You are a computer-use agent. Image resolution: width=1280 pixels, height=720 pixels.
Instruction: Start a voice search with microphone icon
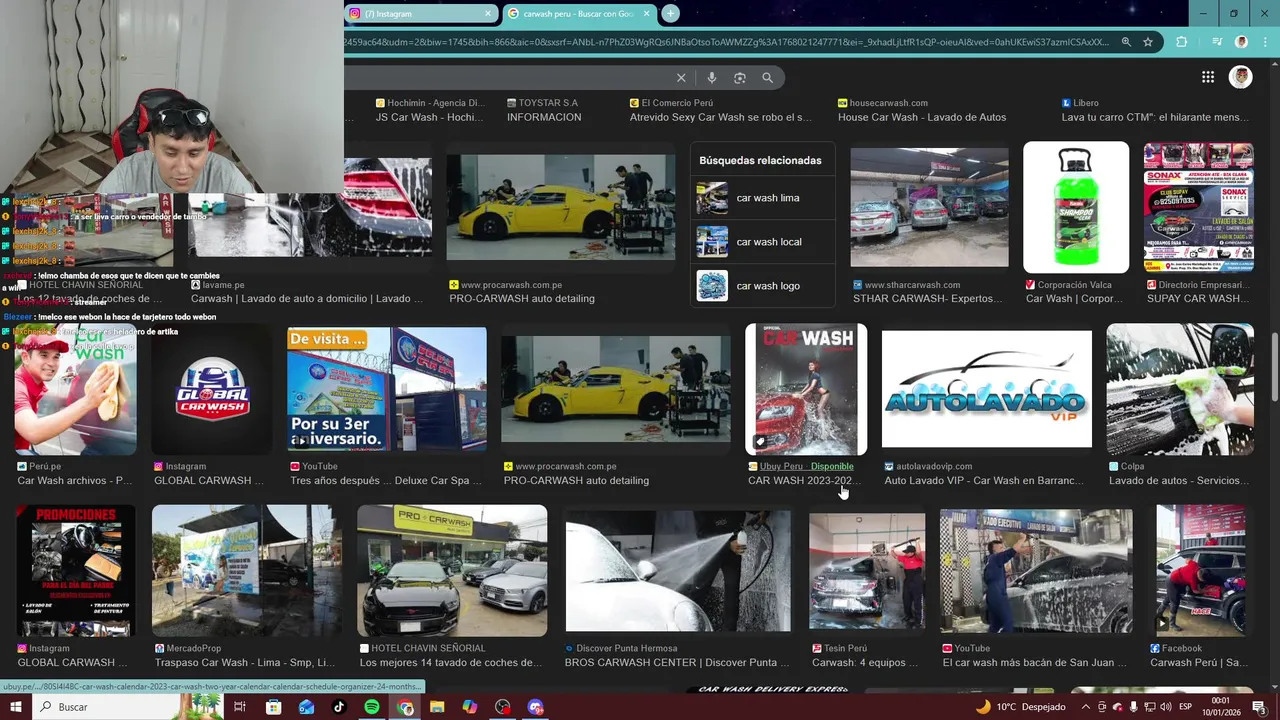pos(711,78)
